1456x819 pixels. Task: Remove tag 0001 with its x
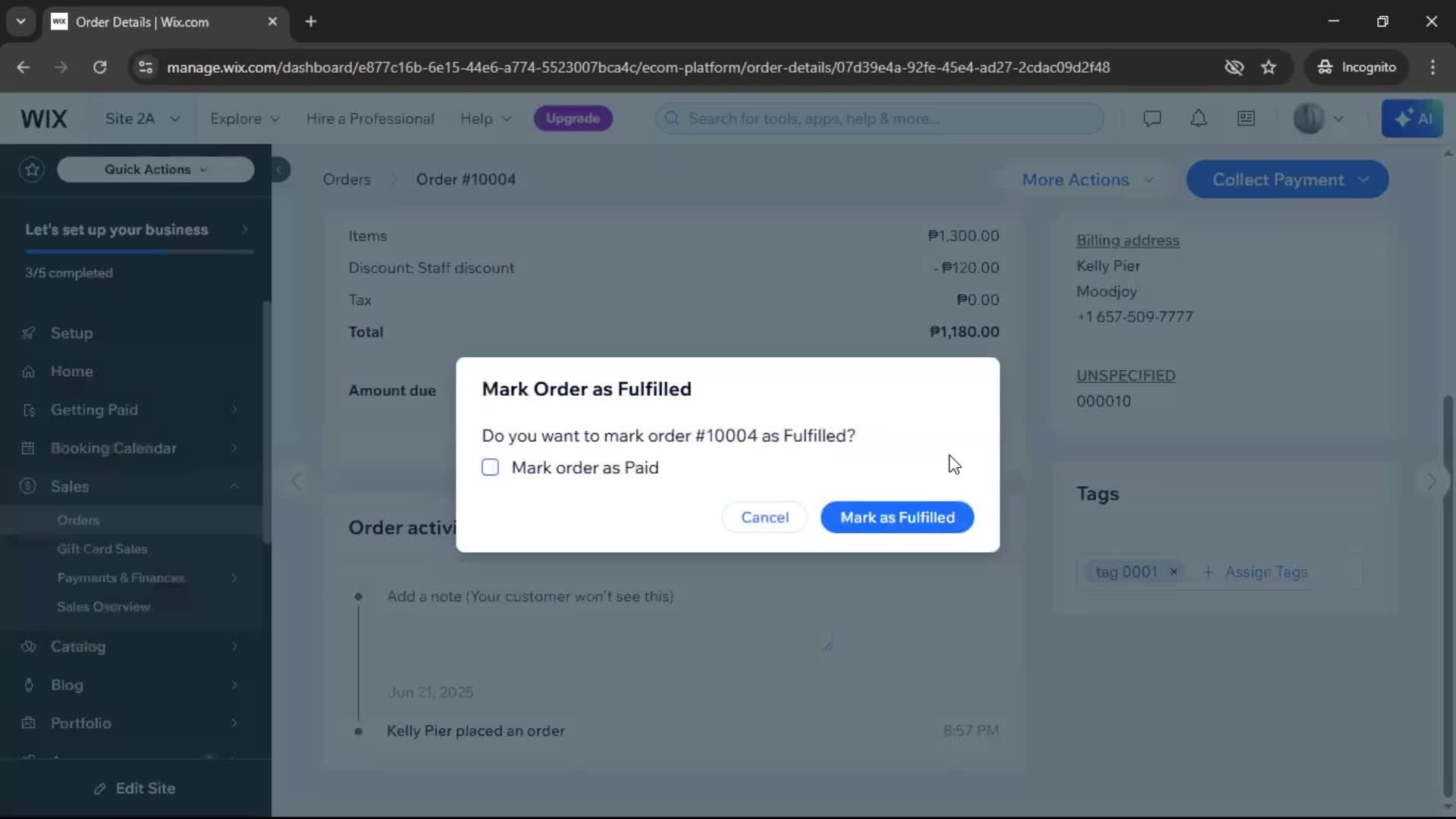point(1173,572)
